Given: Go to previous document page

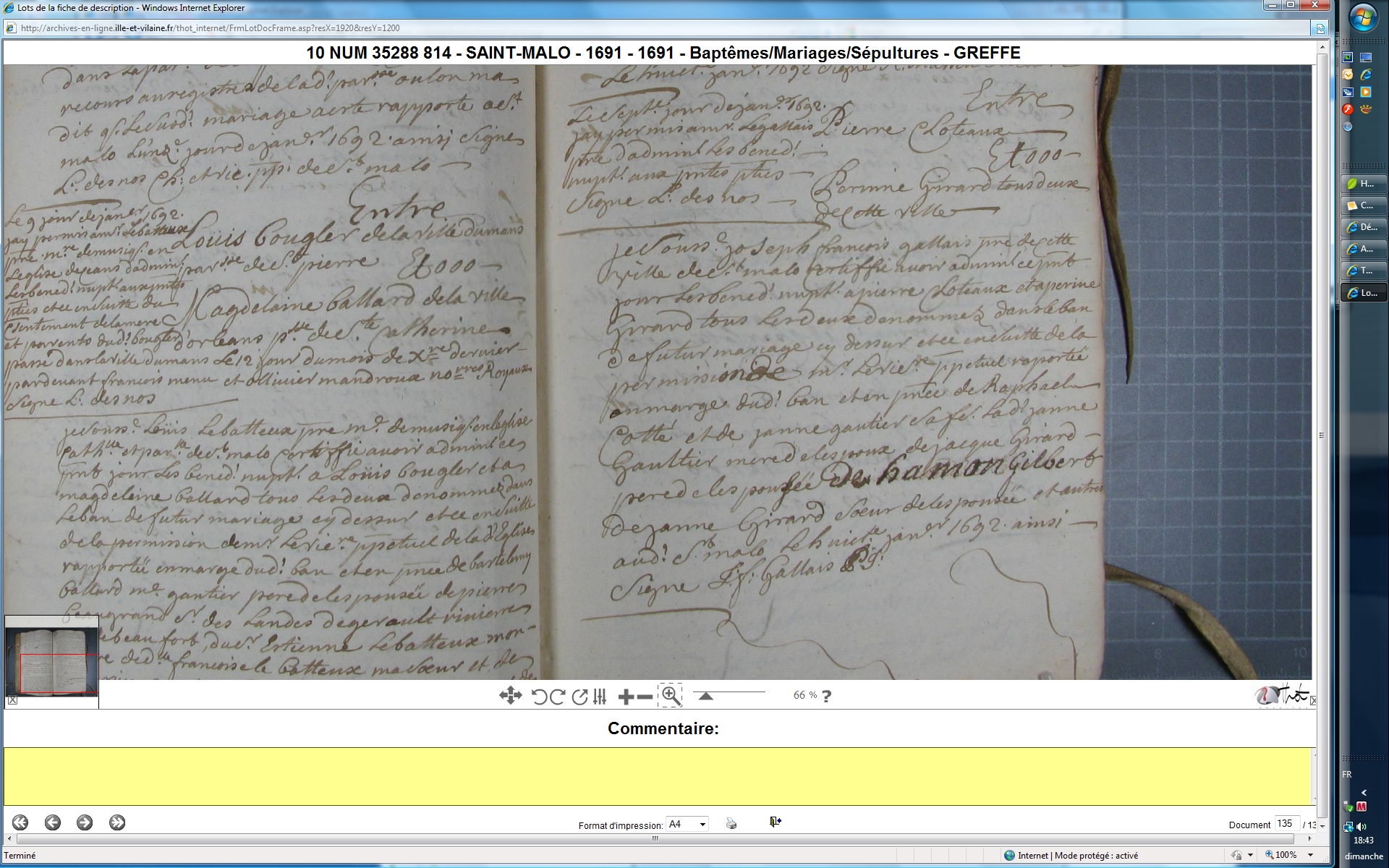Looking at the screenshot, I should coord(52,822).
